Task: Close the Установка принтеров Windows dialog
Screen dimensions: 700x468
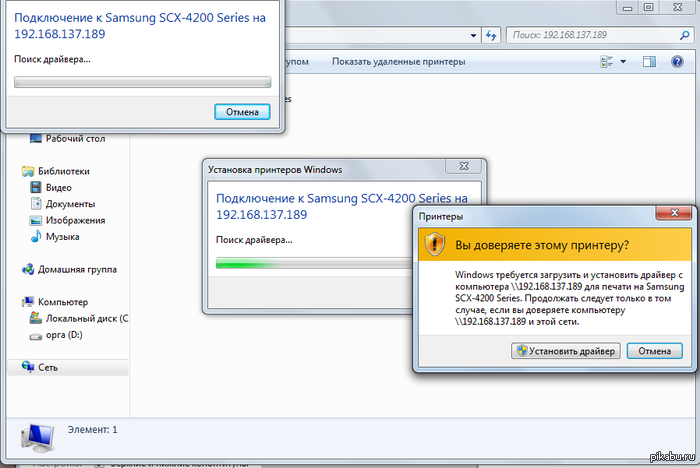Action: coord(464,166)
